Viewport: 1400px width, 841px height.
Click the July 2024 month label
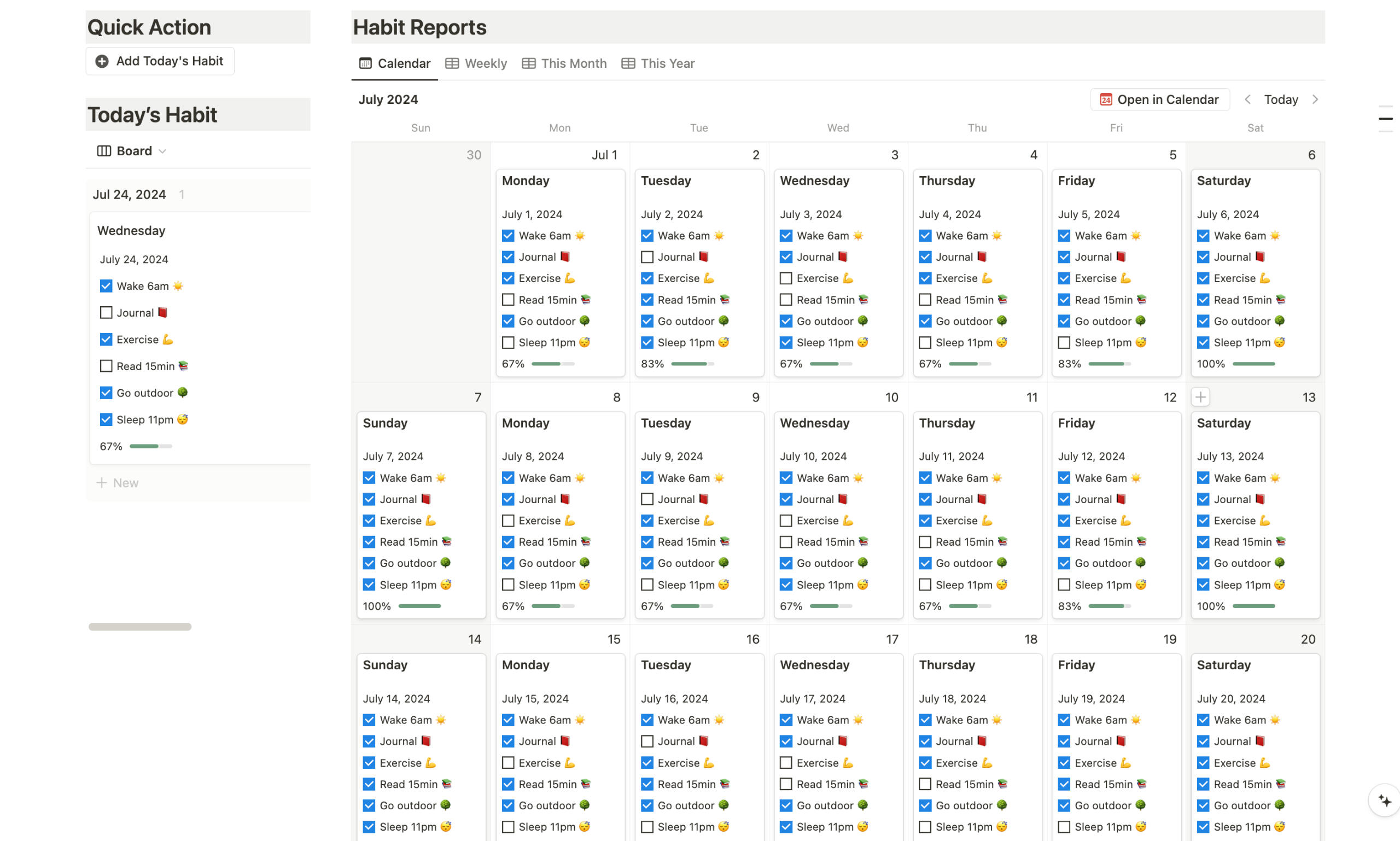(388, 100)
